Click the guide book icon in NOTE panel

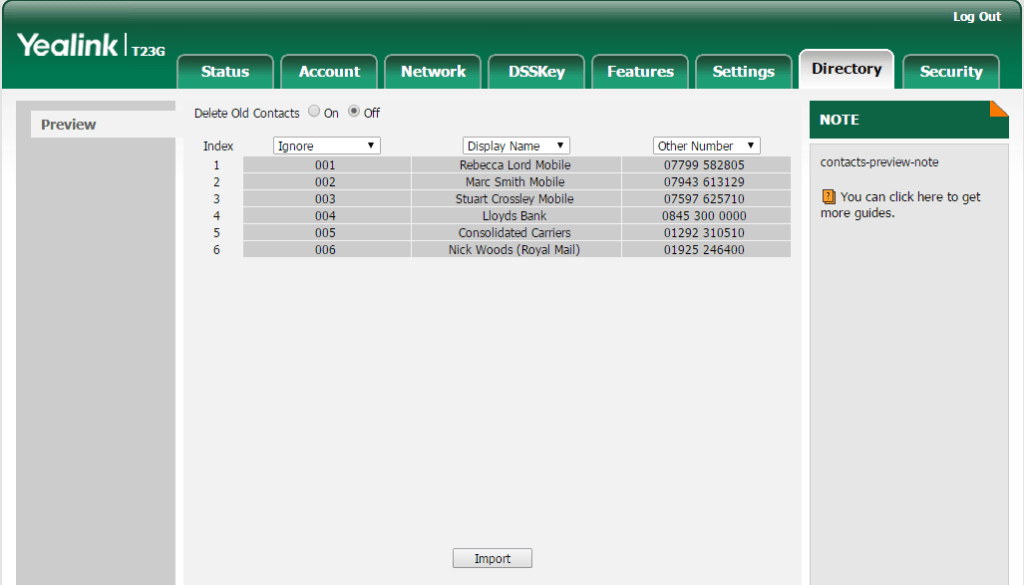coord(828,197)
